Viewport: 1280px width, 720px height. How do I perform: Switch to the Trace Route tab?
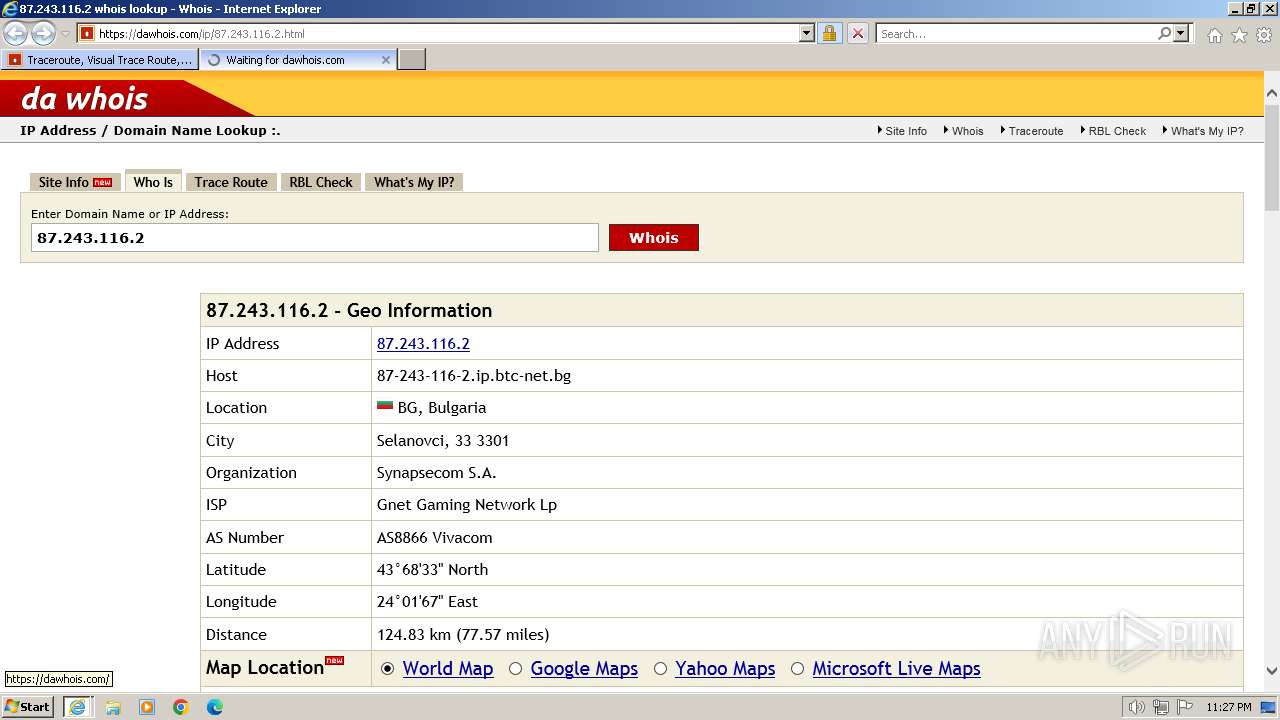tap(231, 182)
